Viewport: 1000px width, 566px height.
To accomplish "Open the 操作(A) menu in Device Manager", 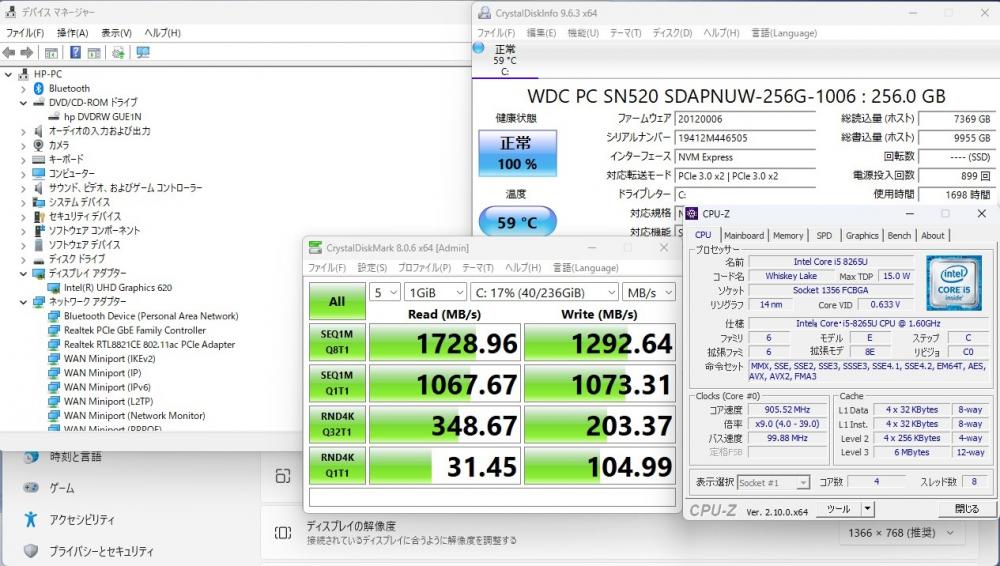I will [72, 33].
